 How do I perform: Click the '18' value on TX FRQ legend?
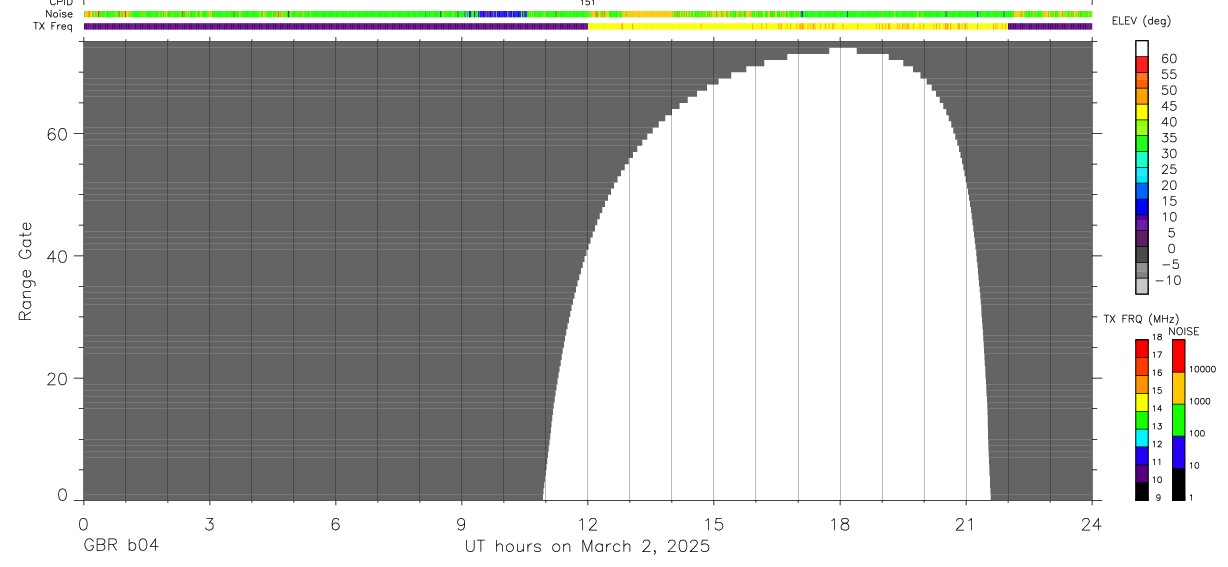[x=1157, y=337]
